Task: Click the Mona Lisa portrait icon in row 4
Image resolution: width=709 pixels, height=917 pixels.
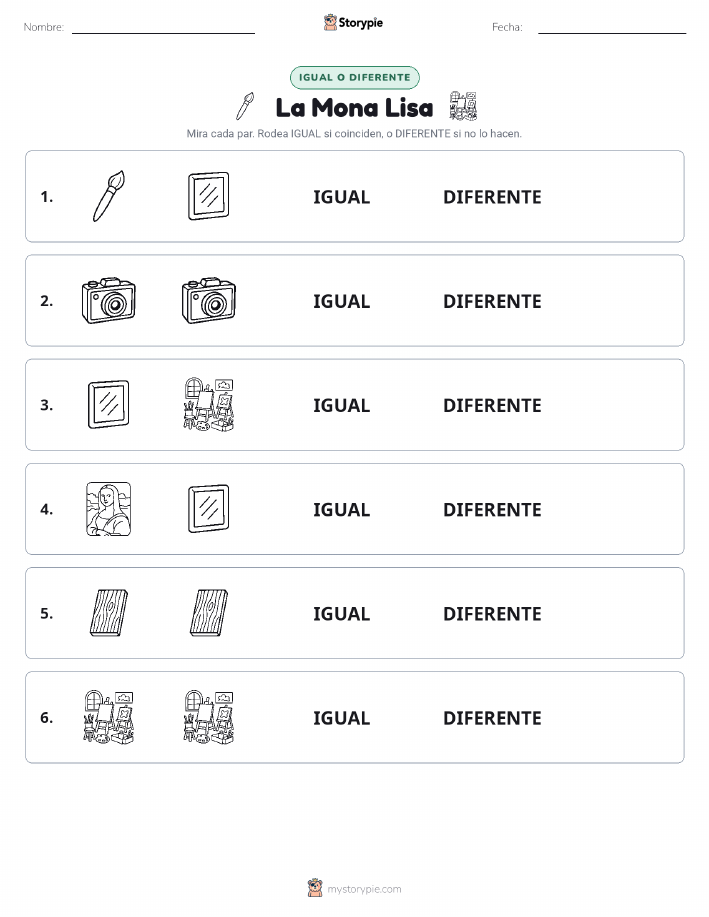Action: coord(109,509)
